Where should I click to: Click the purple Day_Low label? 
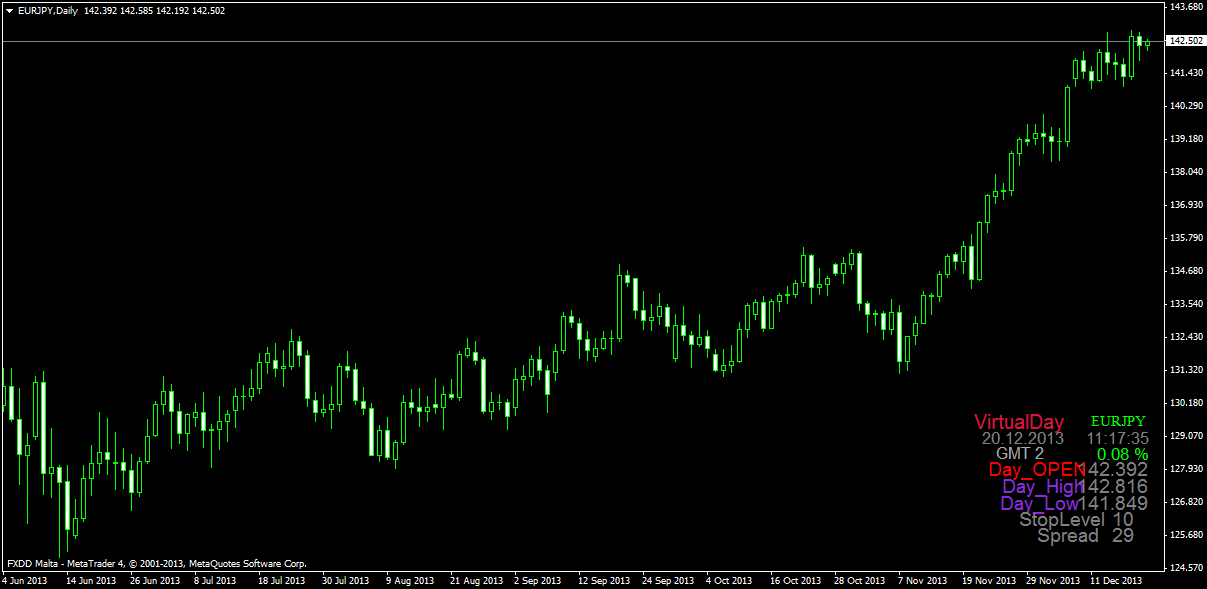(x=1040, y=503)
